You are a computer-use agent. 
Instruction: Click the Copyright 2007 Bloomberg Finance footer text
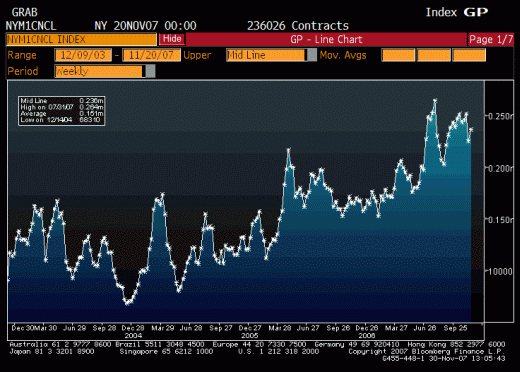(x=426, y=351)
